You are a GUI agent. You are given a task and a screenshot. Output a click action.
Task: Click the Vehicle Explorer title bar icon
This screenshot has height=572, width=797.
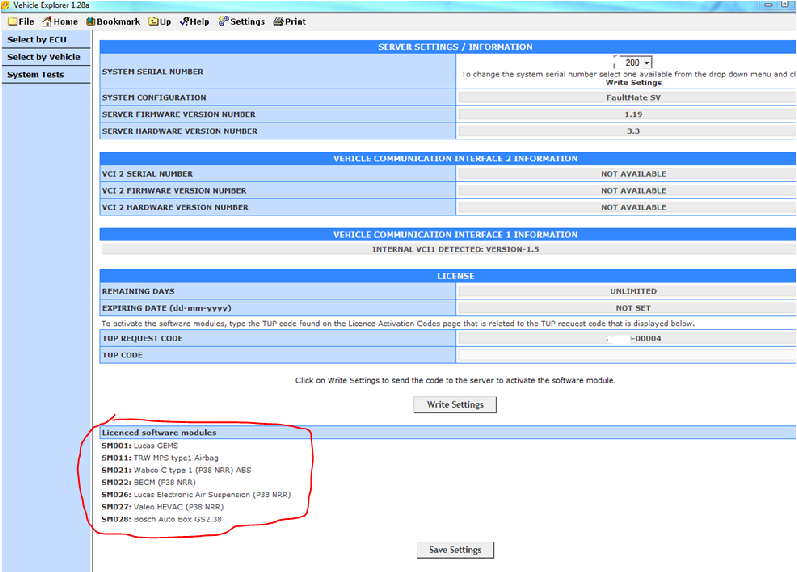[6, 5]
